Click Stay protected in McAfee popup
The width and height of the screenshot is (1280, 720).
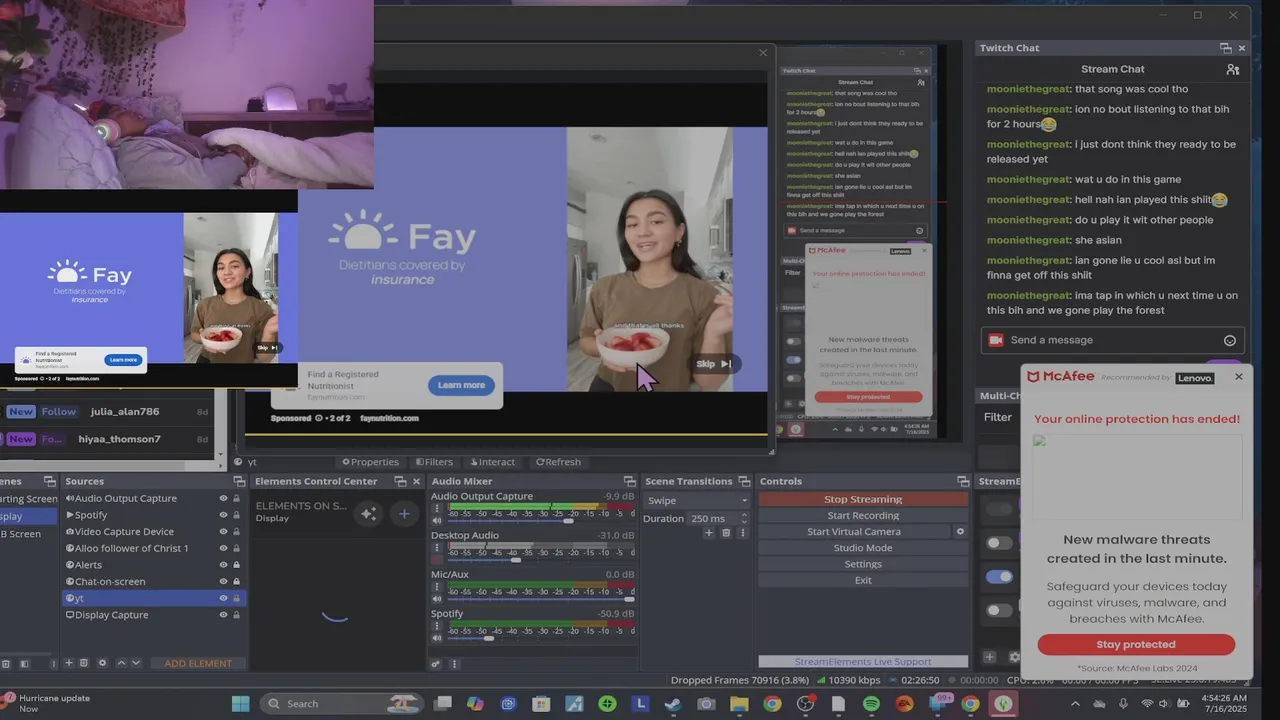tap(1136, 645)
